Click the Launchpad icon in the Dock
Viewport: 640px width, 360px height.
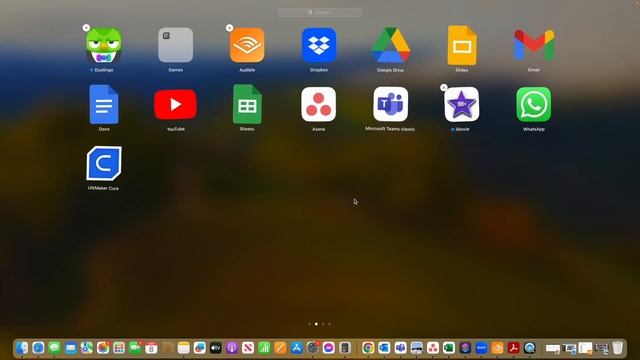119,348
